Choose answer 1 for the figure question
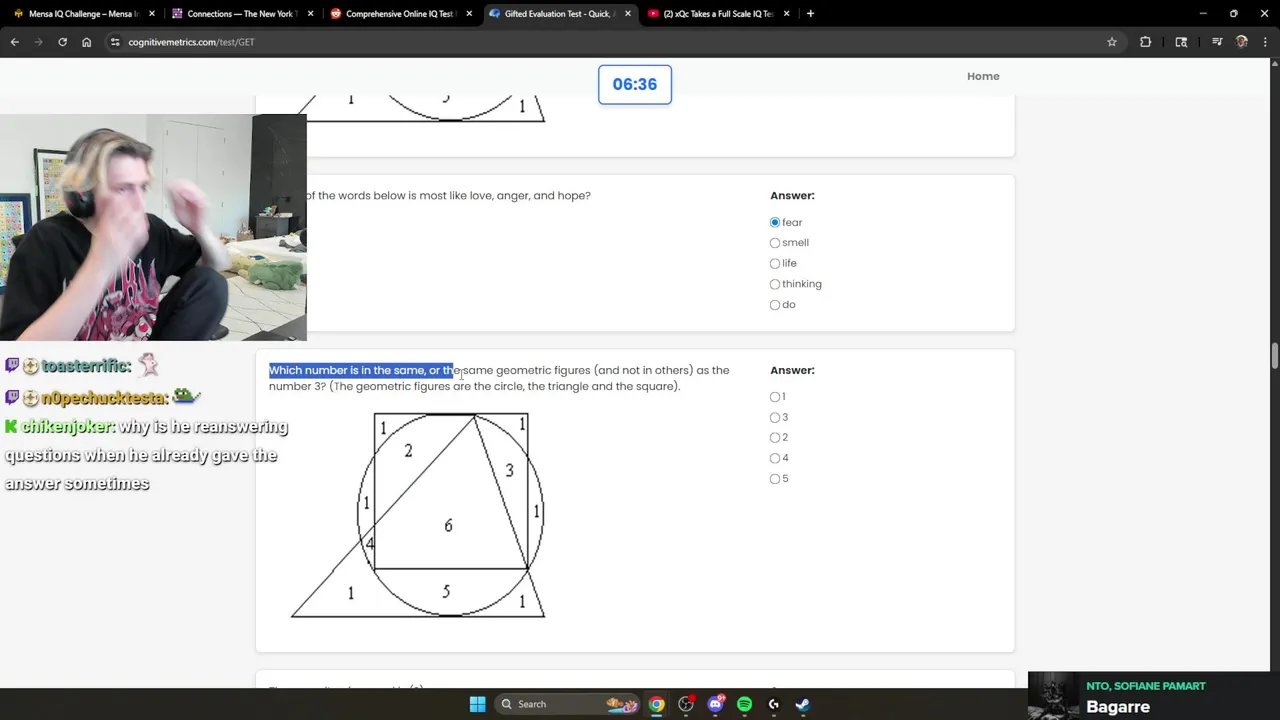The image size is (1280, 720). click(x=775, y=397)
